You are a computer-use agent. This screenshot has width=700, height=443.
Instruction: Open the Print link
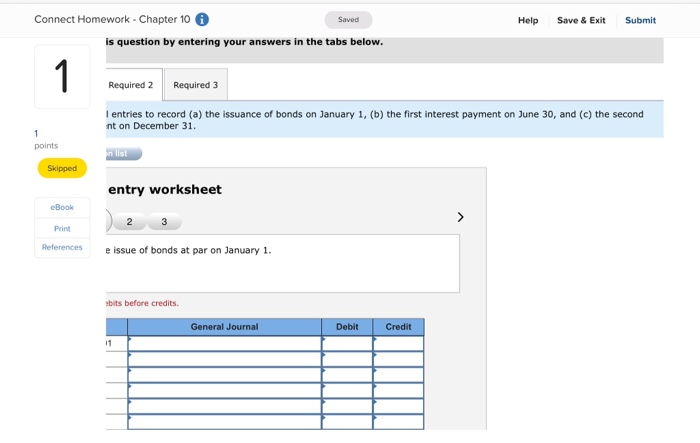pyautogui.click(x=62, y=229)
